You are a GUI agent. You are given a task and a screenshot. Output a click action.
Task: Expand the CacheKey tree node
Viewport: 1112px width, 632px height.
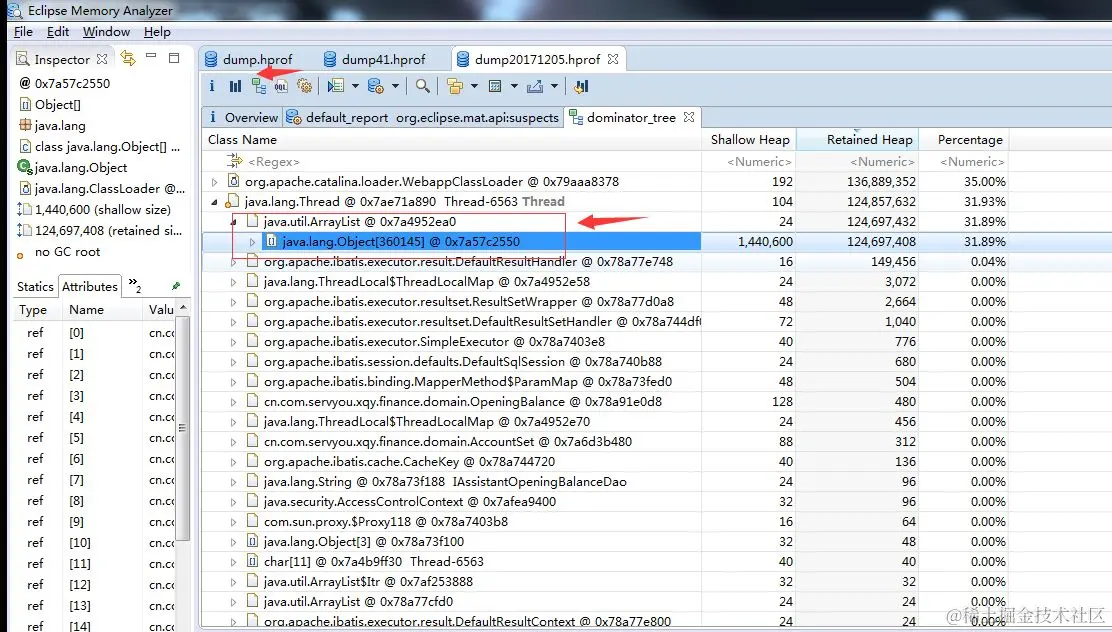tap(233, 462)
